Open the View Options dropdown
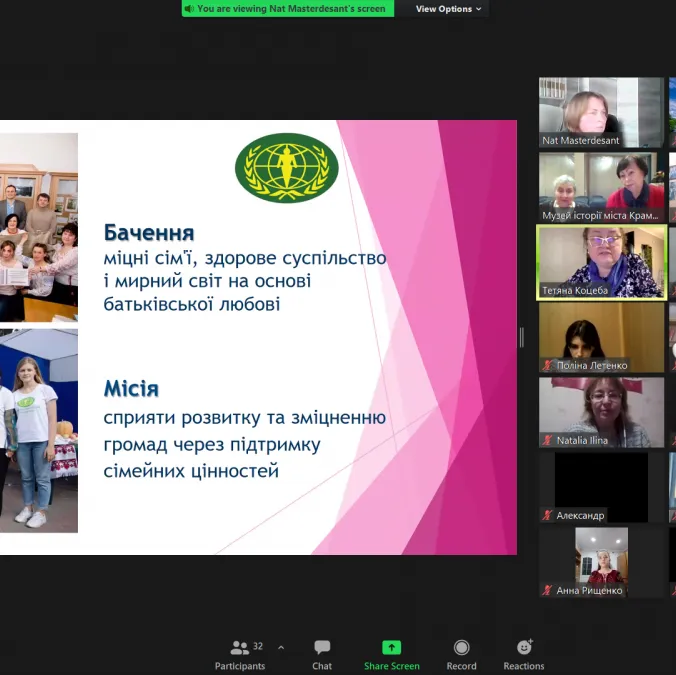The height and width of the screenshot is (675, 676). 448,9
